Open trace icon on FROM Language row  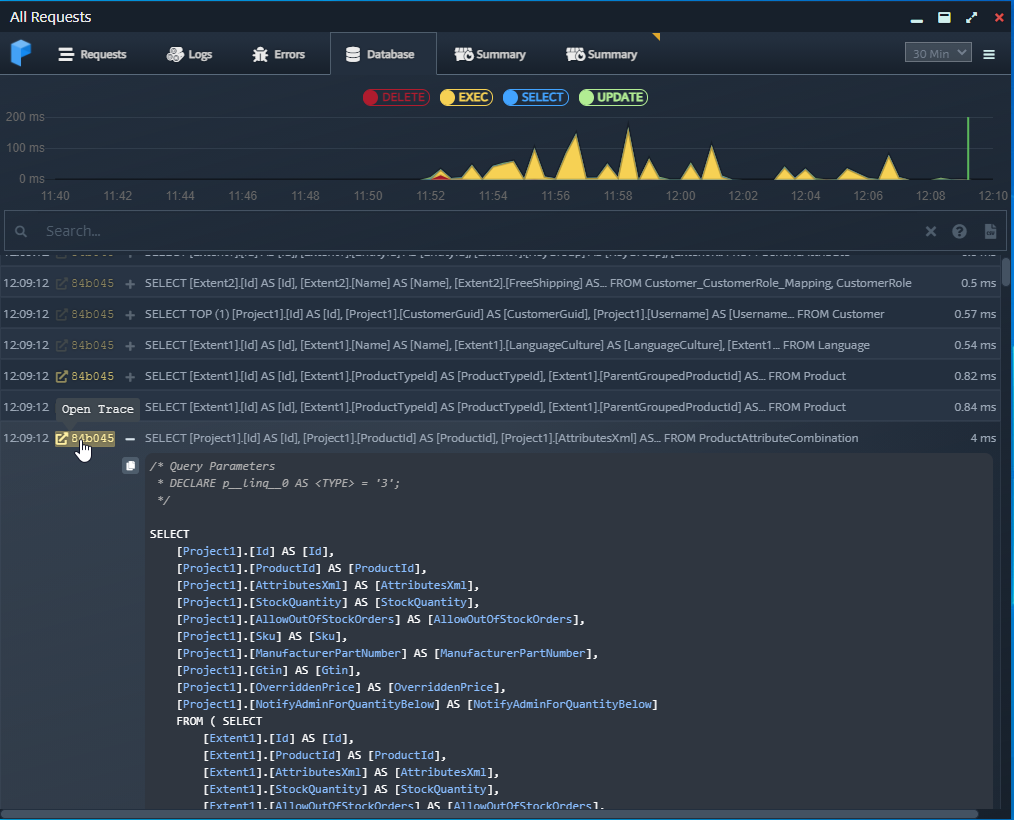(x=61, y=345)
